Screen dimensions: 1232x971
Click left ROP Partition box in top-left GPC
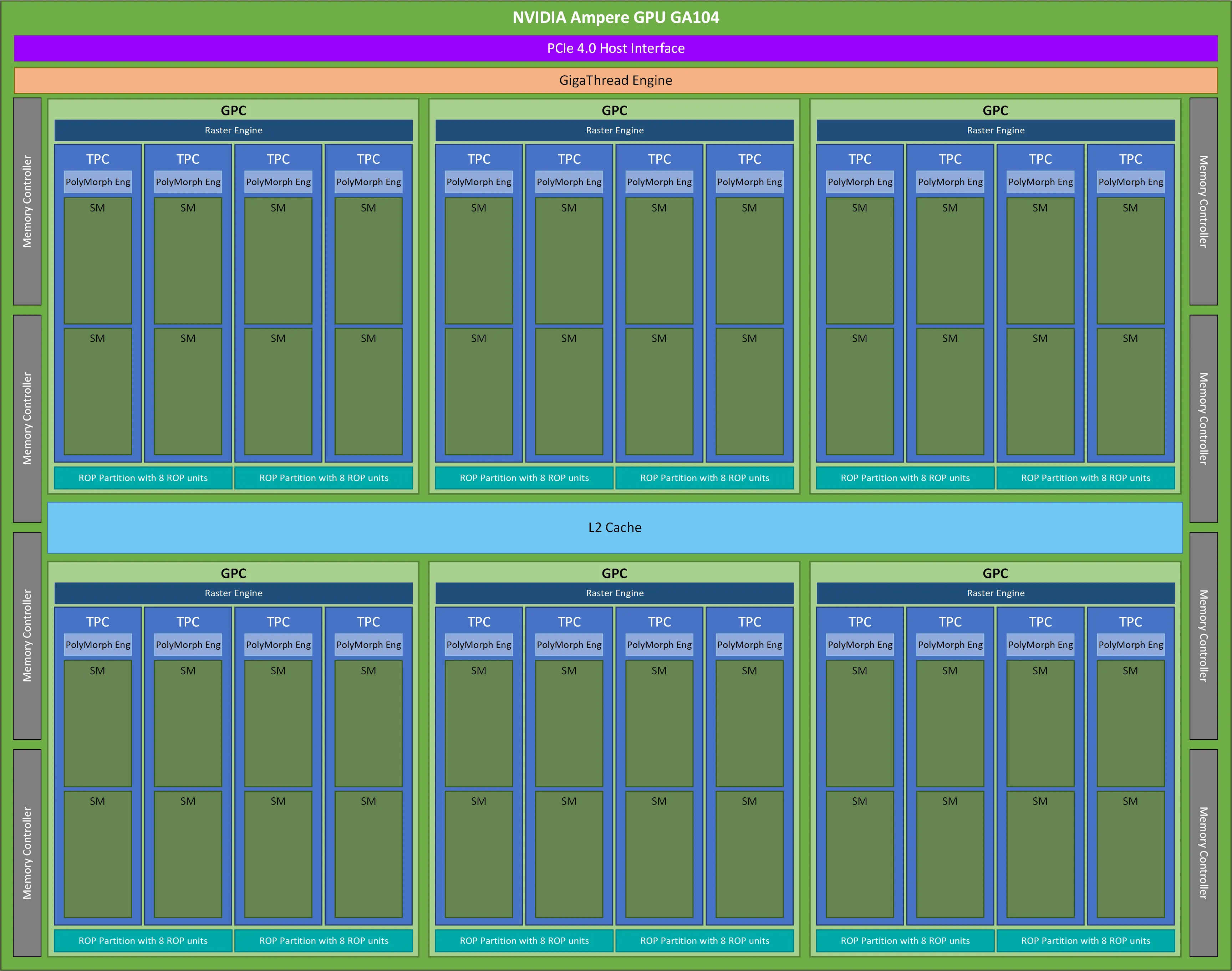tap(143, 478)
